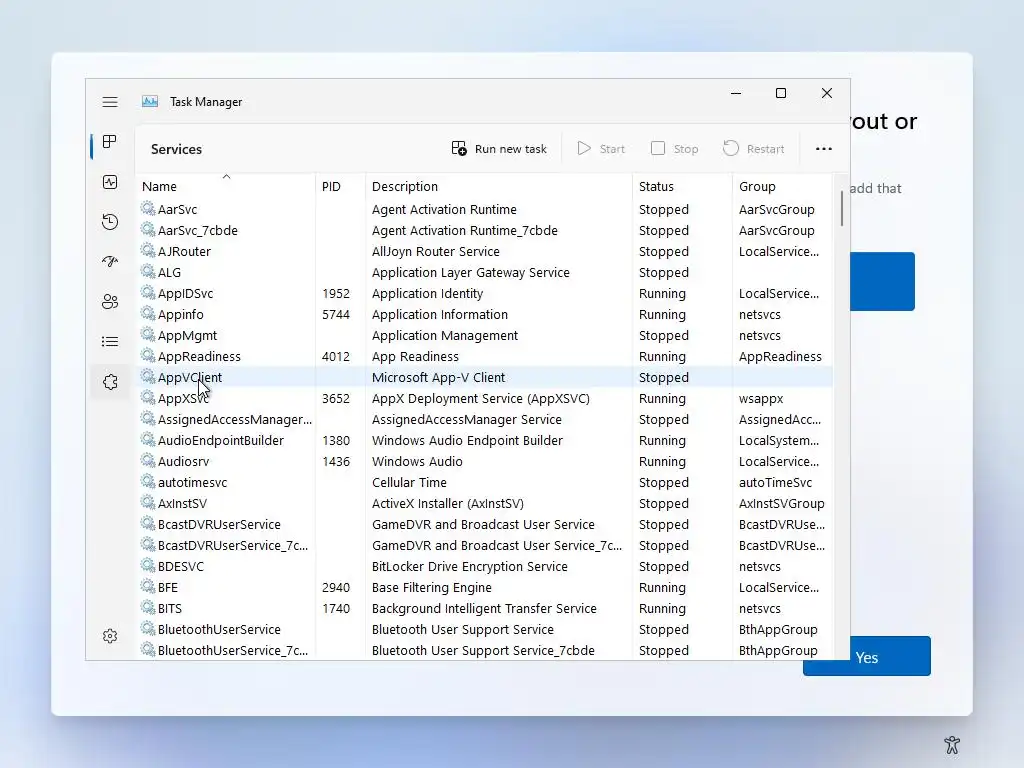Open the three-dot more options menu
Viewport: 1024px width, 768px height.
824,149
